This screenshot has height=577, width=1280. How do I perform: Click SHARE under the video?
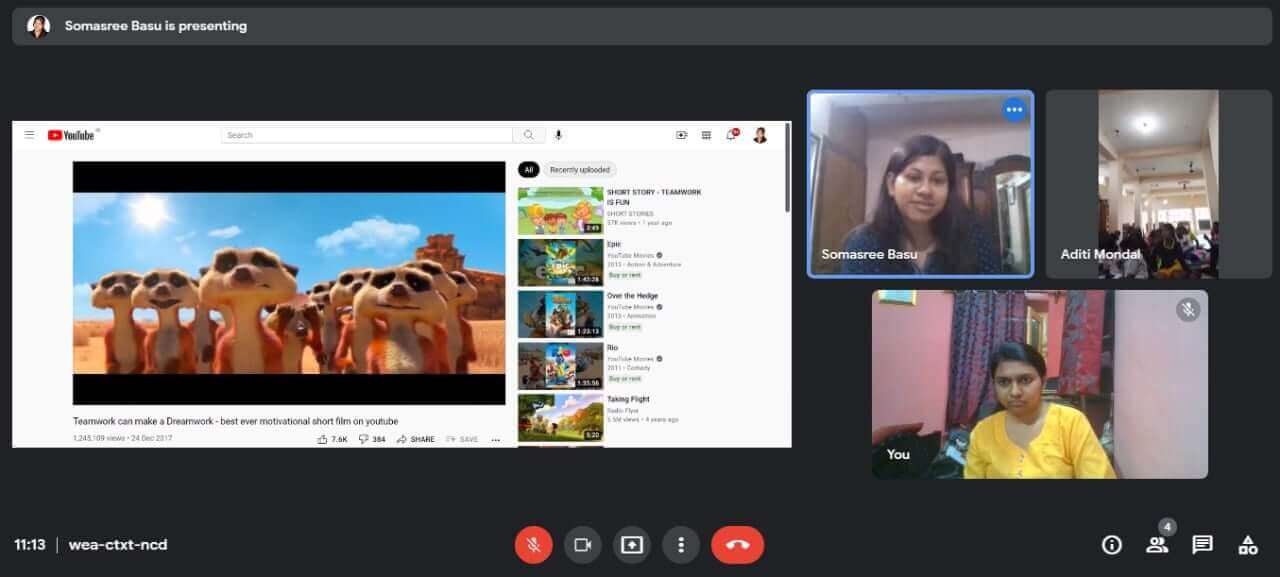pos(415,439)
